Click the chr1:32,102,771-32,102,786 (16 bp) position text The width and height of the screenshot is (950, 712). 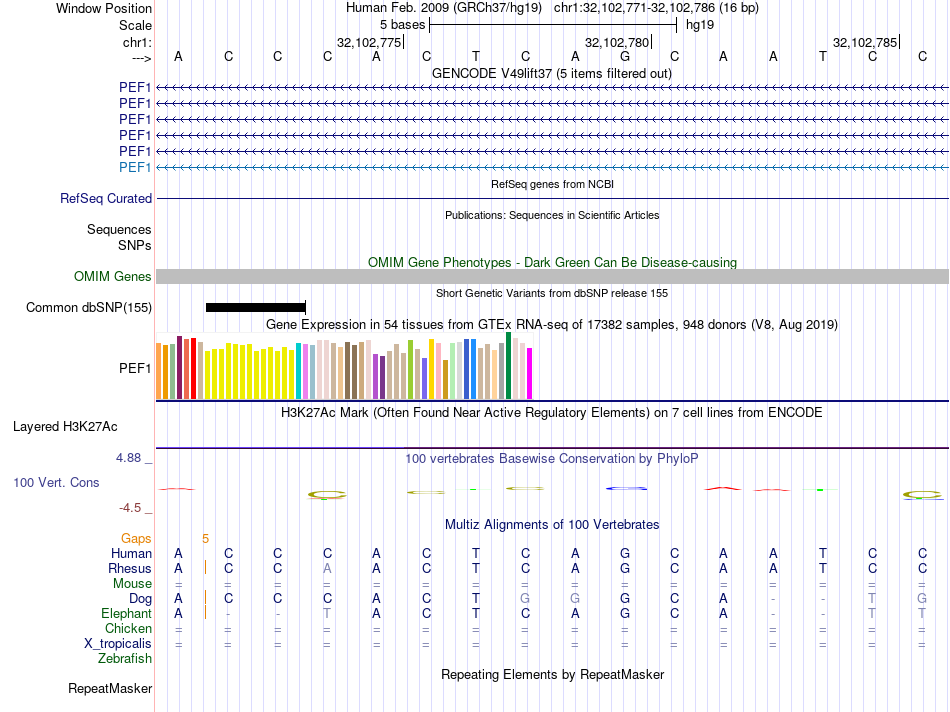click(x=656, y=8)
